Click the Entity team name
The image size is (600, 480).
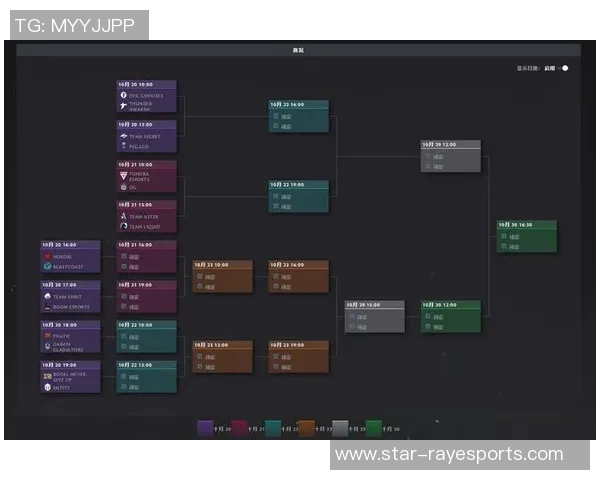(x=61, y=388)
